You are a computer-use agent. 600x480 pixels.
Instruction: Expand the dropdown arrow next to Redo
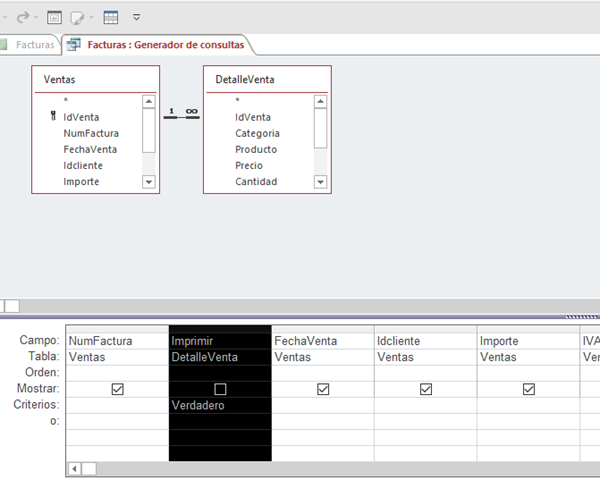(36, 17)
